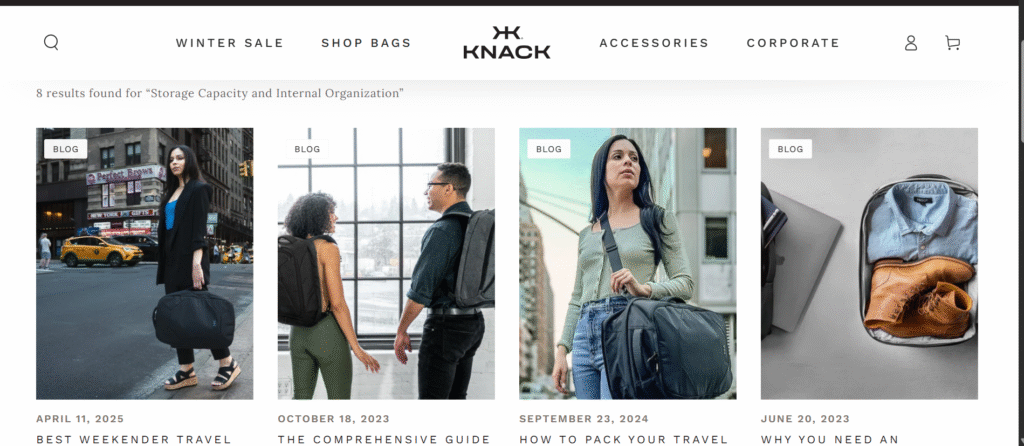
Task: Open Why You Need An article
Action: (x=830, y=439)
